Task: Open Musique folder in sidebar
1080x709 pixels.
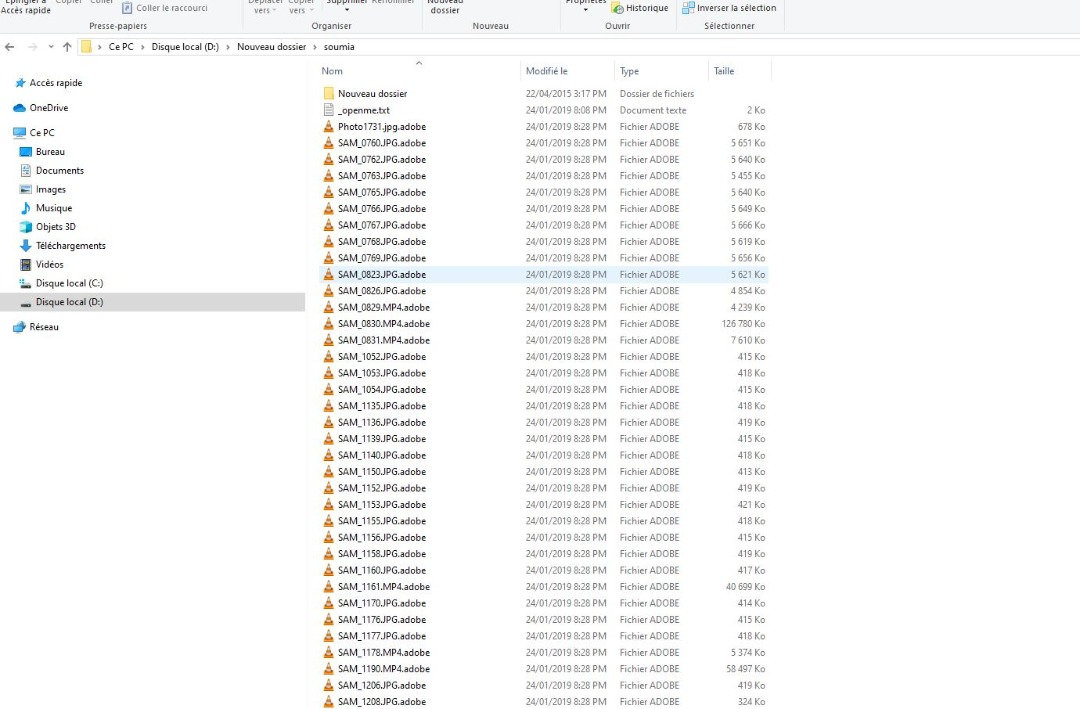Action: pos(54,208)
